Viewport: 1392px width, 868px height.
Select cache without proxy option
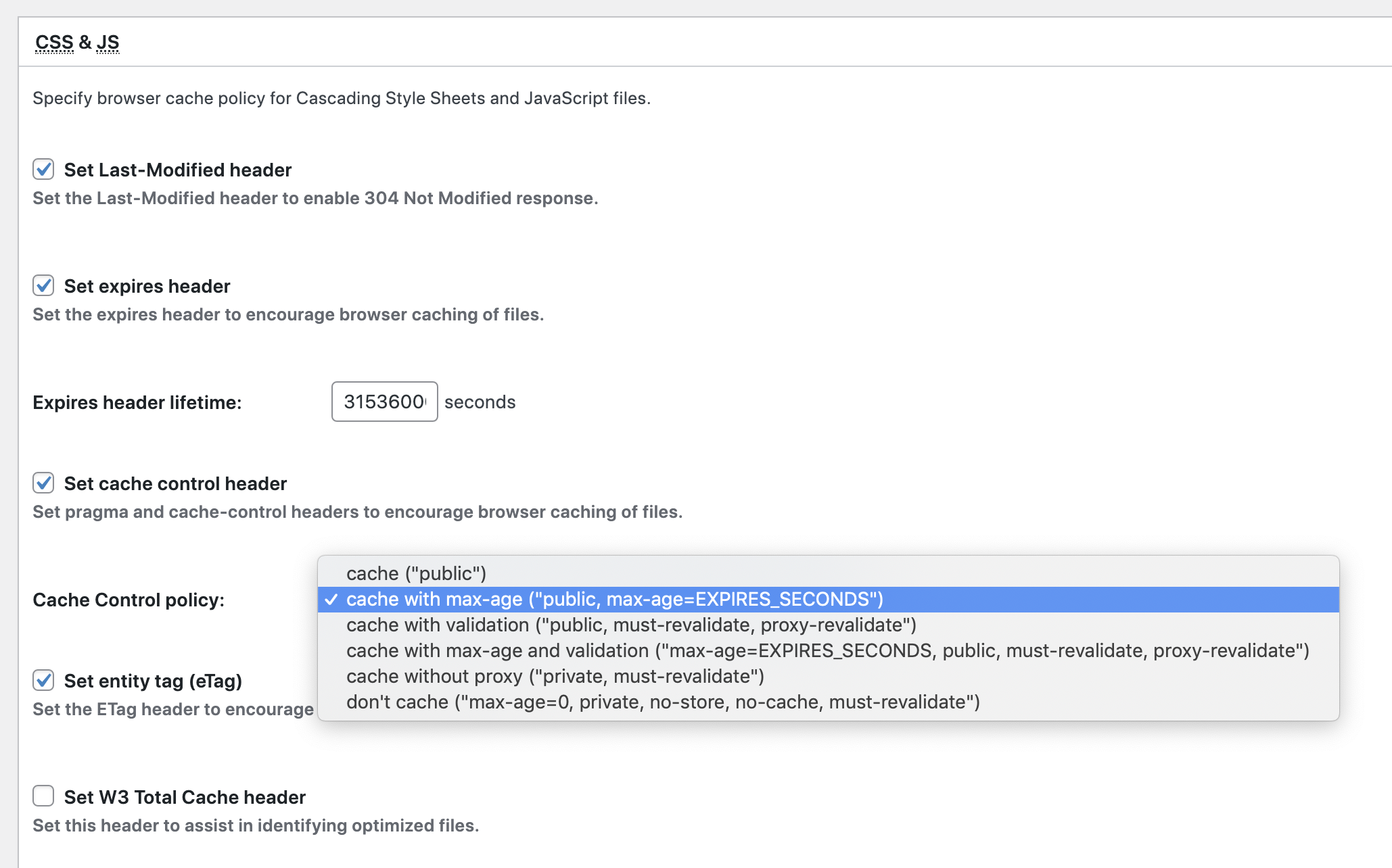pos(555,676)
